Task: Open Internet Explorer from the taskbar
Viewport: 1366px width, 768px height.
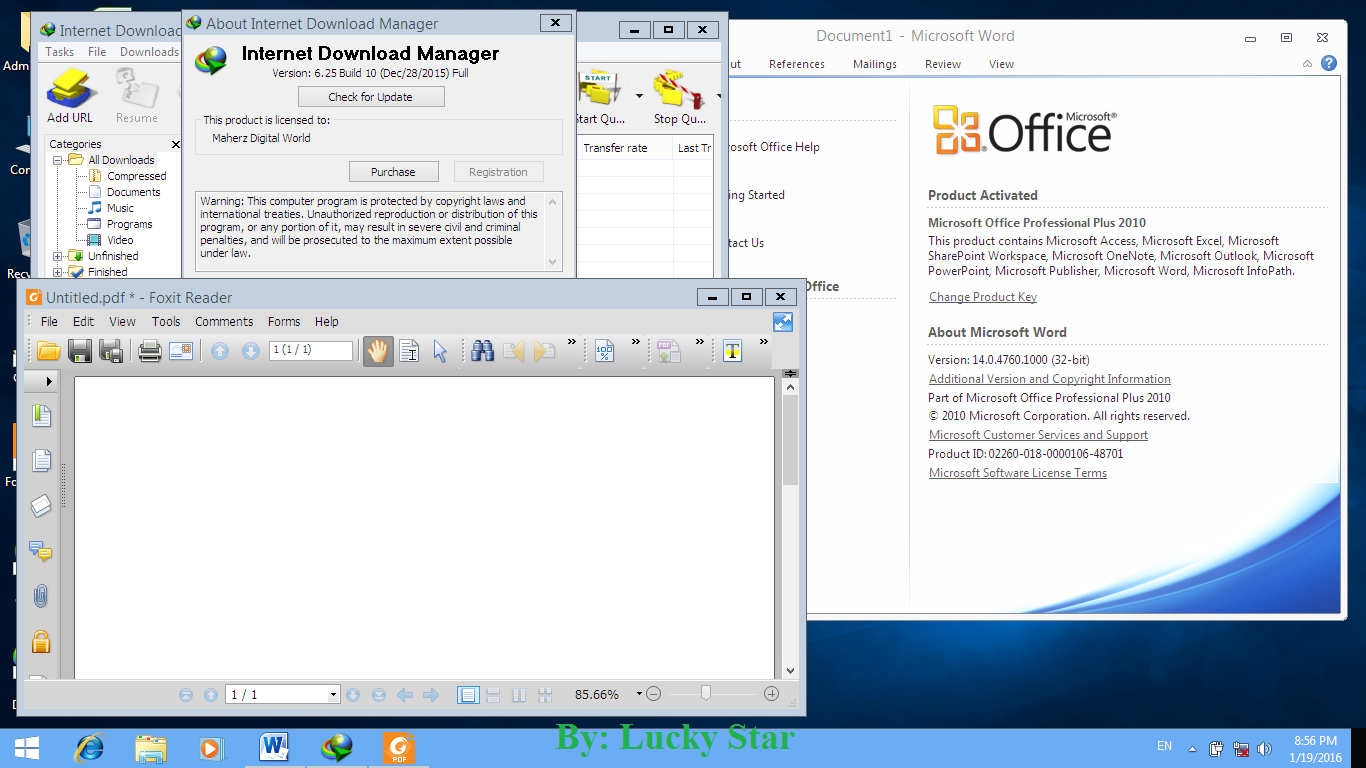Action: 90,748
